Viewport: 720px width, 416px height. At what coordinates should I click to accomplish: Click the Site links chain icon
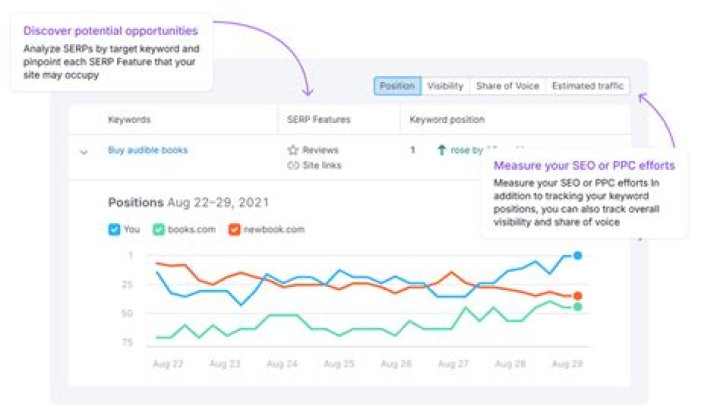pos(293,164)
